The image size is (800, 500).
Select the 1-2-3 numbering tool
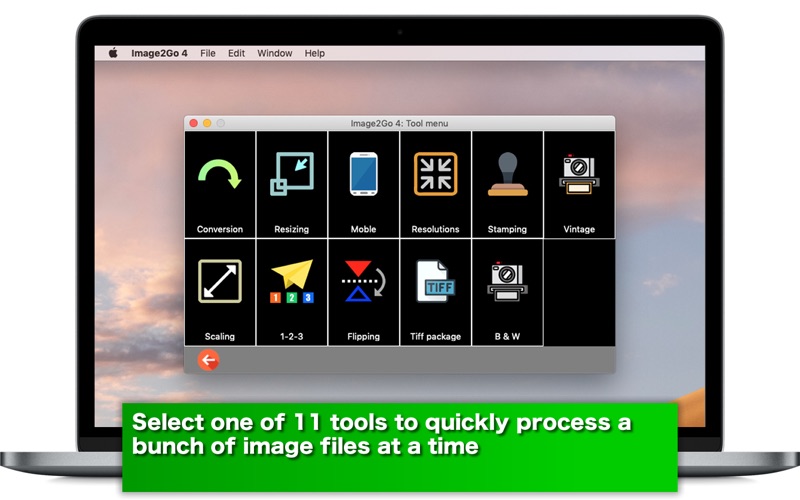tap(292, 292)
